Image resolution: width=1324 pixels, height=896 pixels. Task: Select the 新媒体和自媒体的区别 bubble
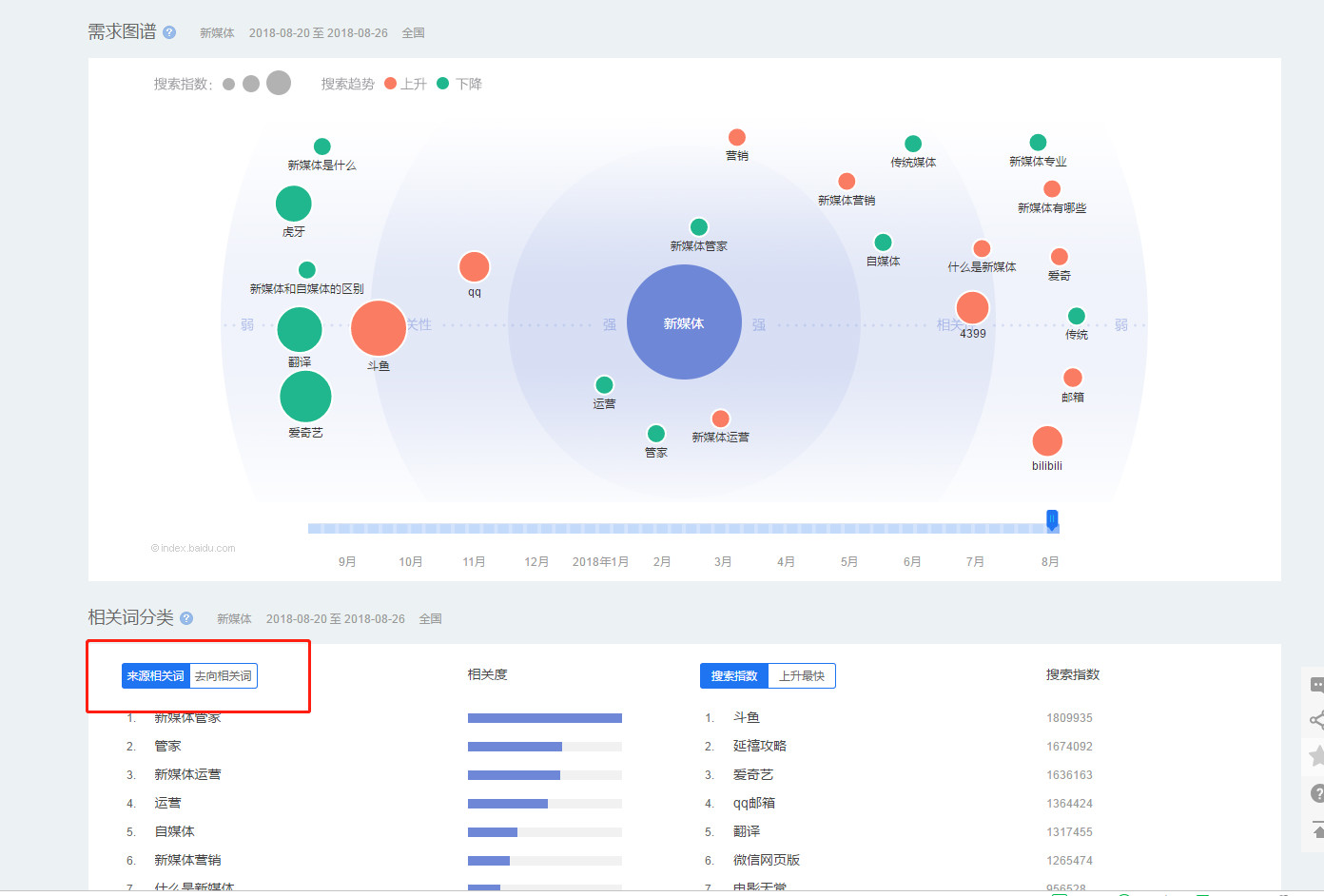tap(307, 270)
